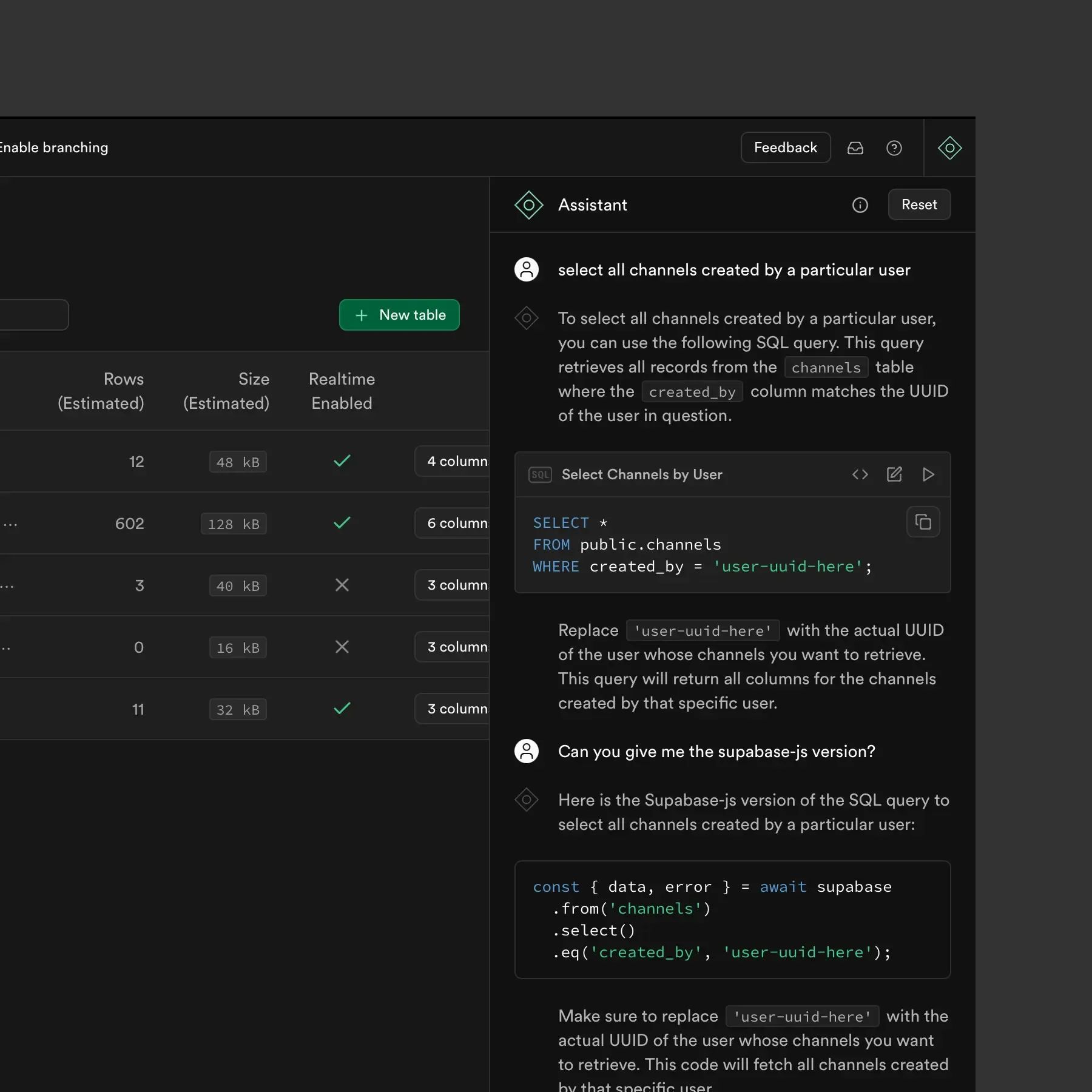Click user avatar beside 'supabase-js version' message
Viewport: 1092px width, 1092px height.
527,751
